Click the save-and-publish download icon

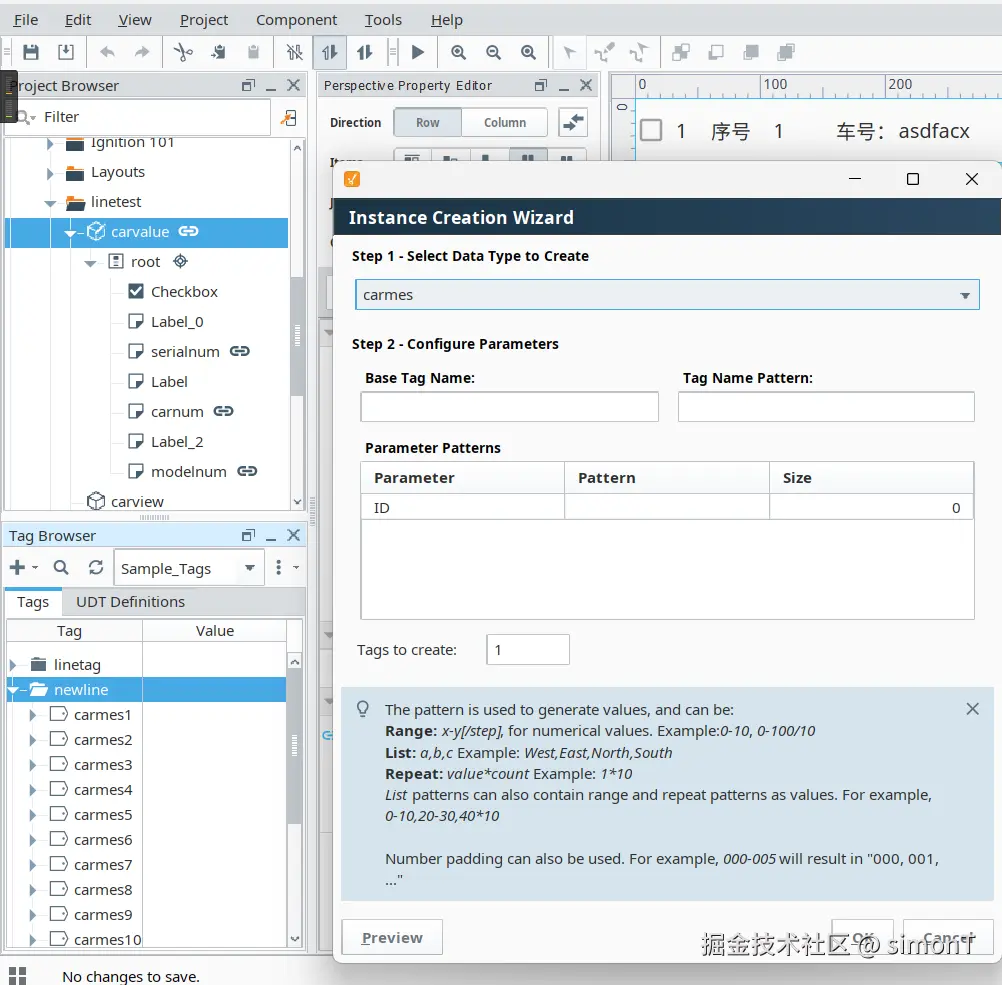[66, 52]
